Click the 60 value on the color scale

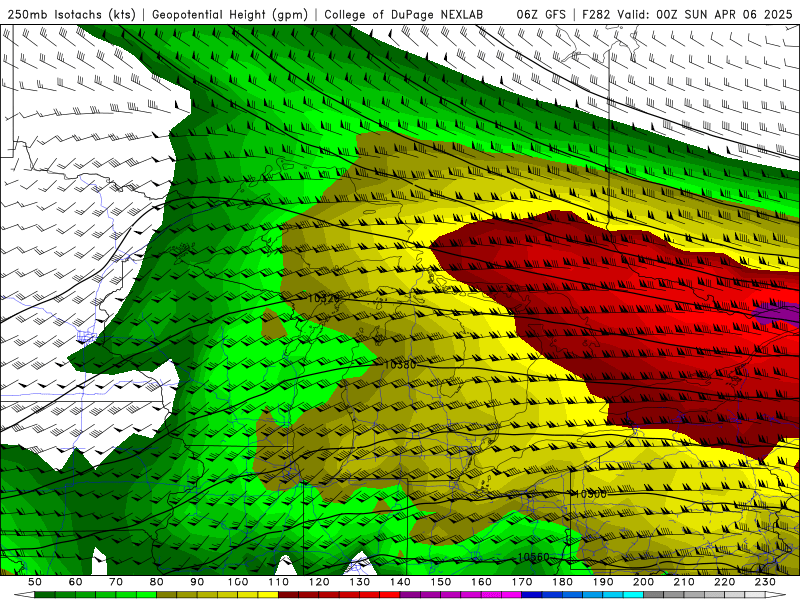(76, 582)
